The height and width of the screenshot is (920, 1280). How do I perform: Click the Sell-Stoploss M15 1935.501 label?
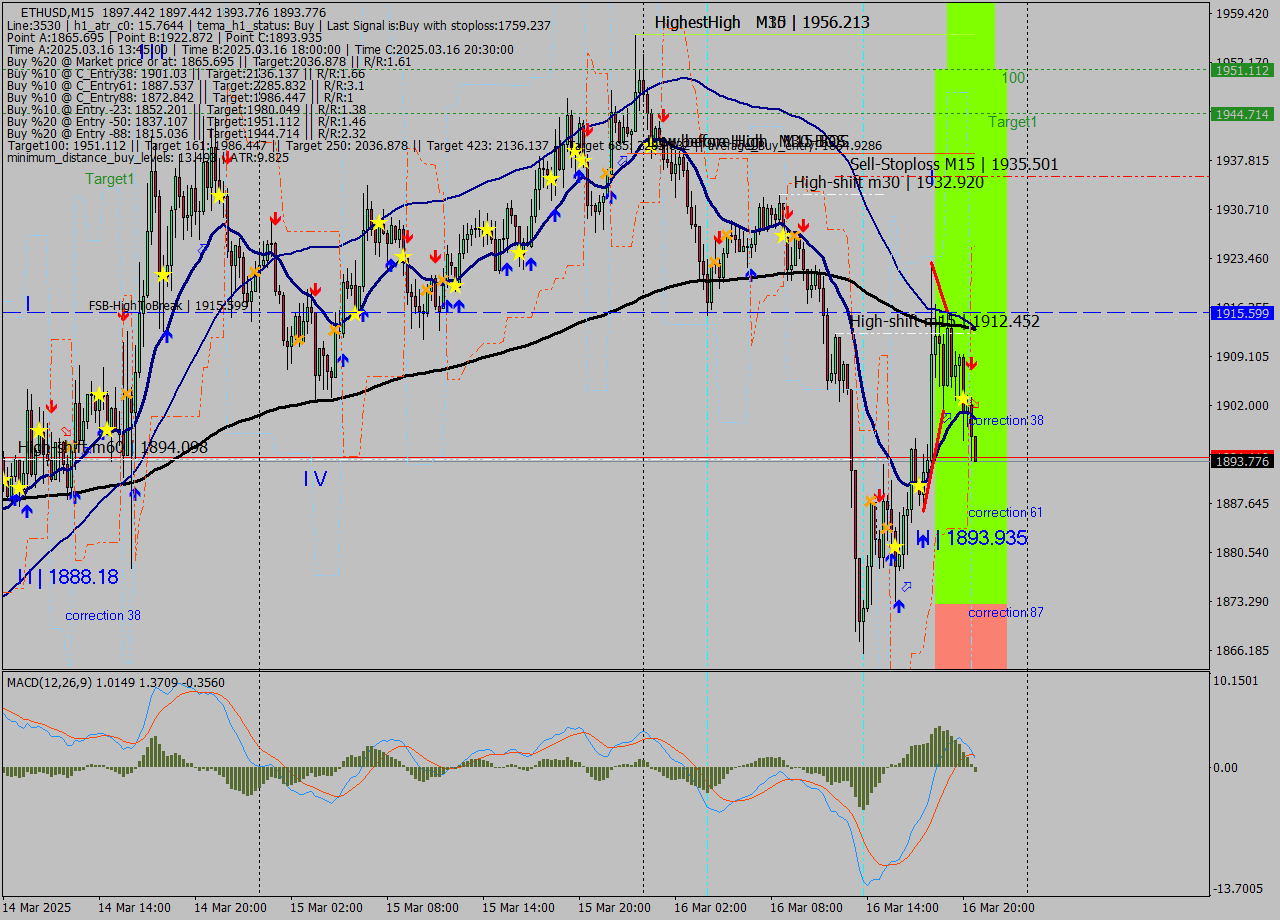[953, 164]
